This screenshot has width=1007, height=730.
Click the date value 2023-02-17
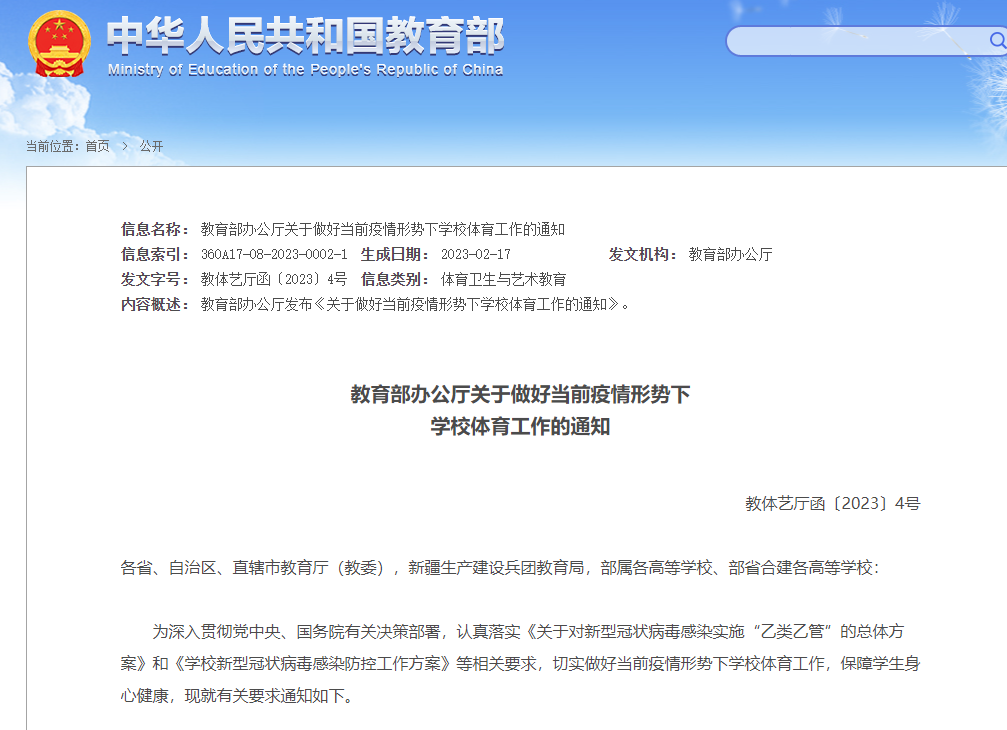[476, 254]
